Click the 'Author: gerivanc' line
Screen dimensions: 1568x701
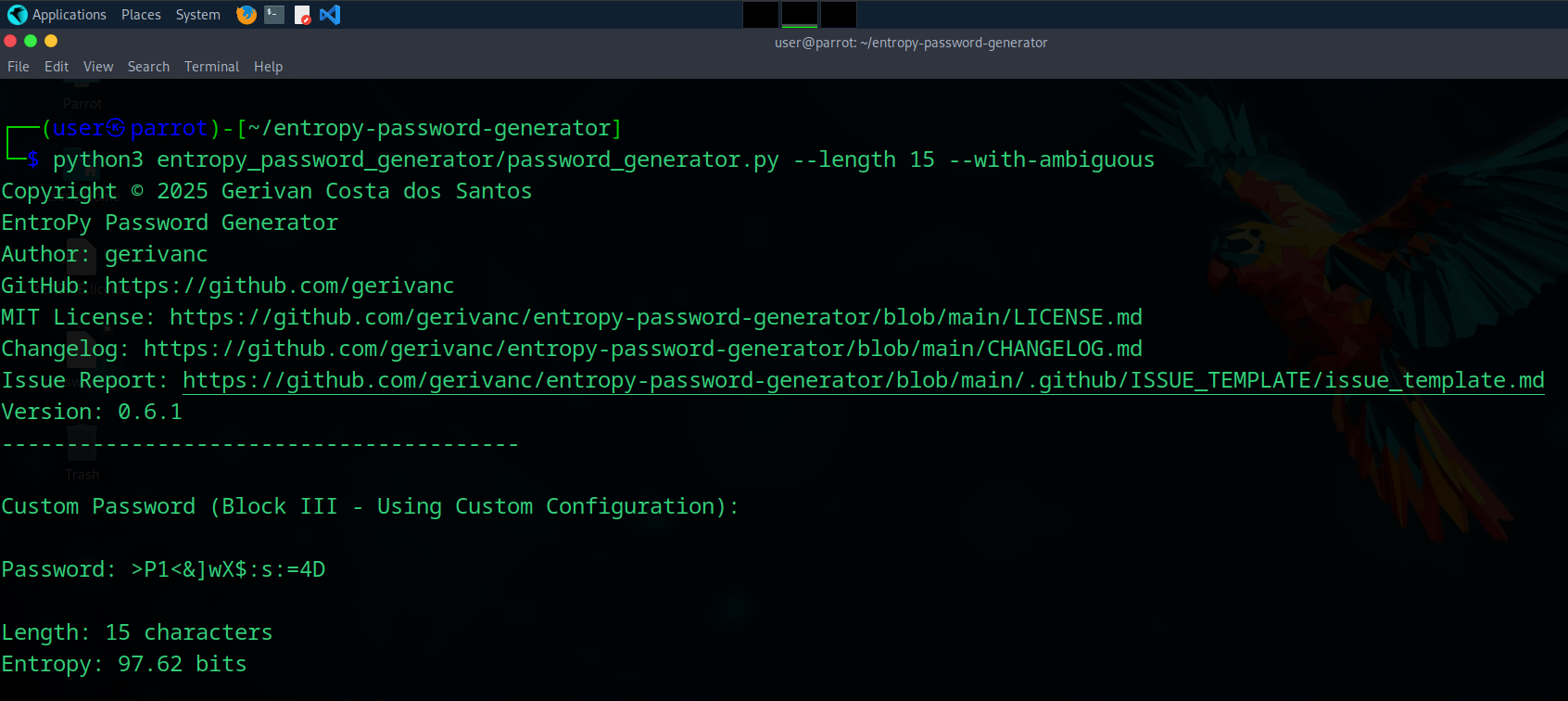105,254
